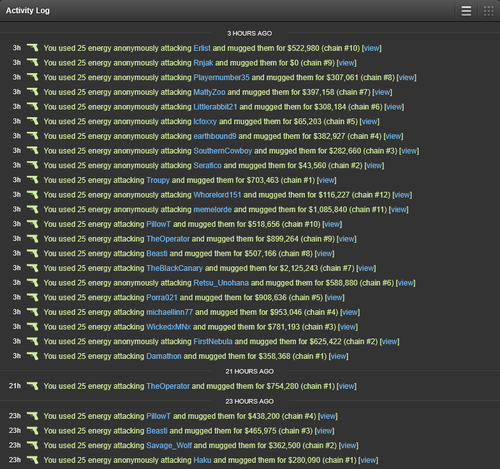500x469 pixels.
Task: Open memelorde profile link
Action: tap(213, 210)
